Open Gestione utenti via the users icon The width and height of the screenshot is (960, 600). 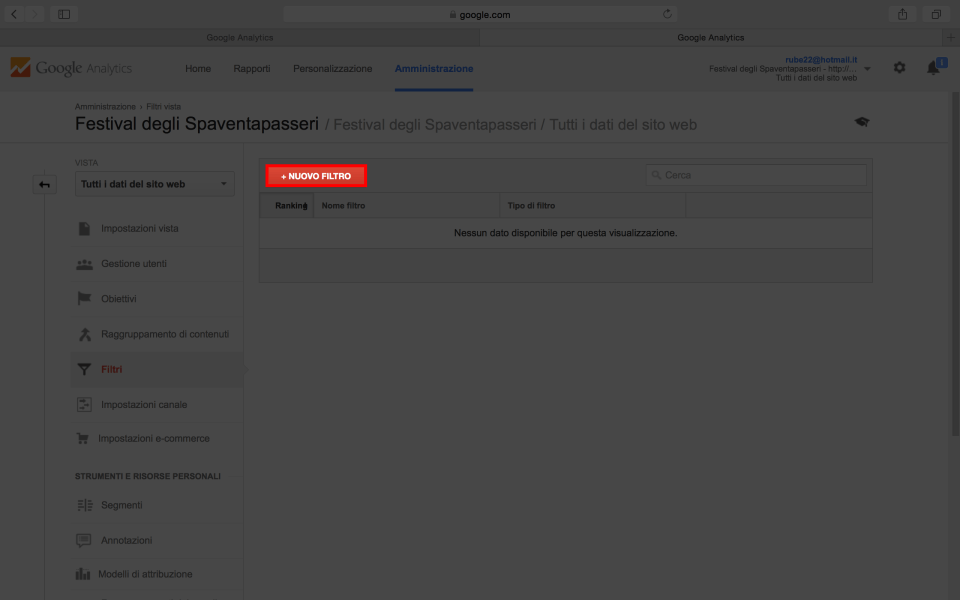click(x=85, y=263)
